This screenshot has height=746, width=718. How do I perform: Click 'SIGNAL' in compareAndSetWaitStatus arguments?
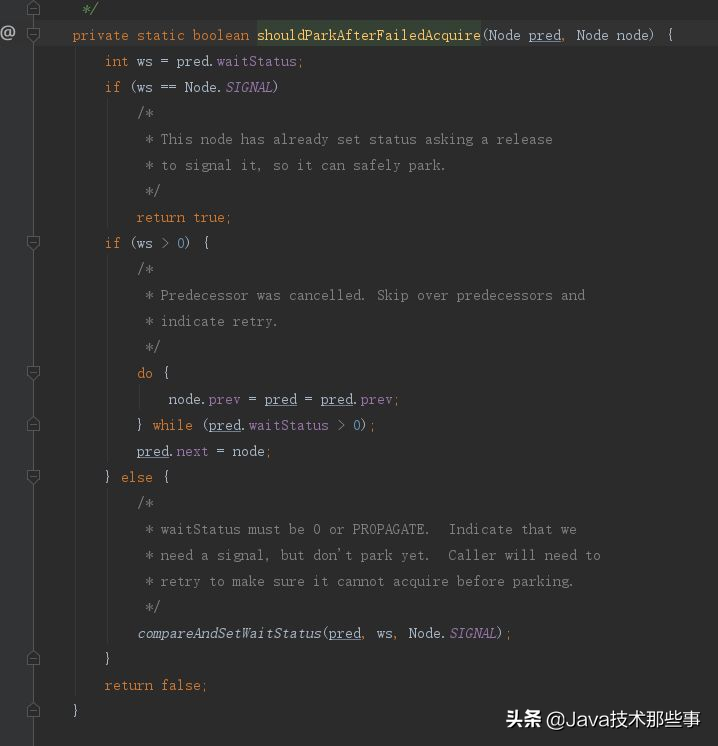[473, 633]
